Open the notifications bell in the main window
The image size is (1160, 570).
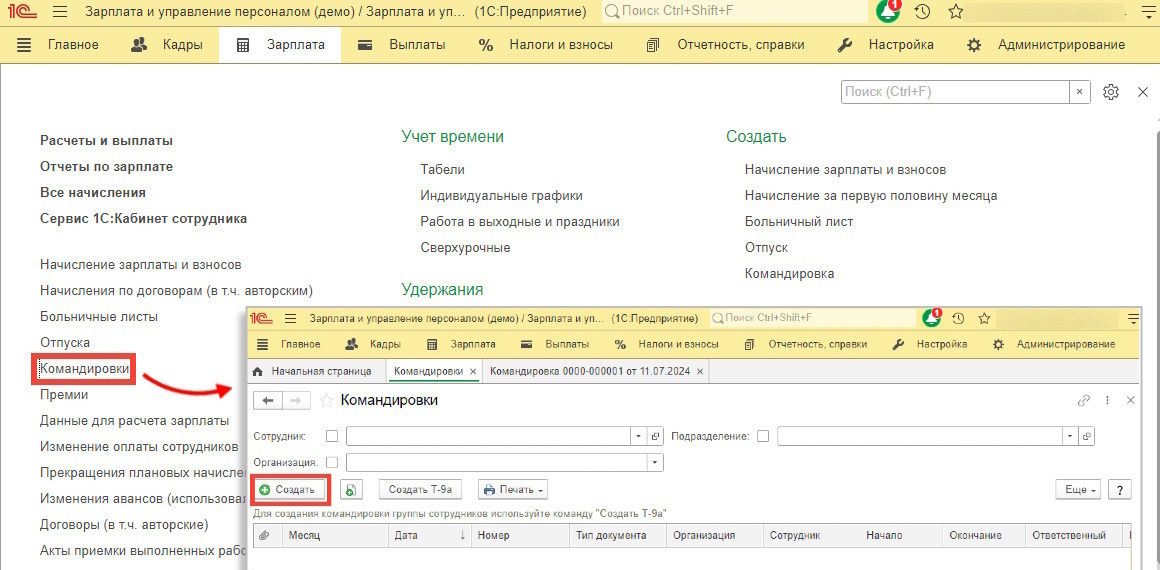(x=888, y=12)
